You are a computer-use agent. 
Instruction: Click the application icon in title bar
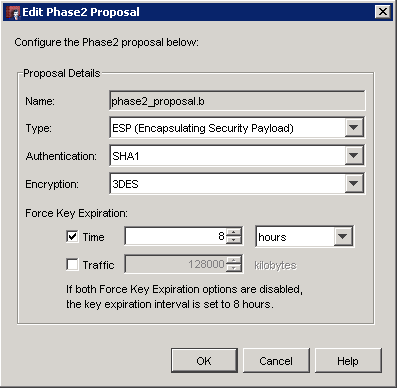[13, 12]
